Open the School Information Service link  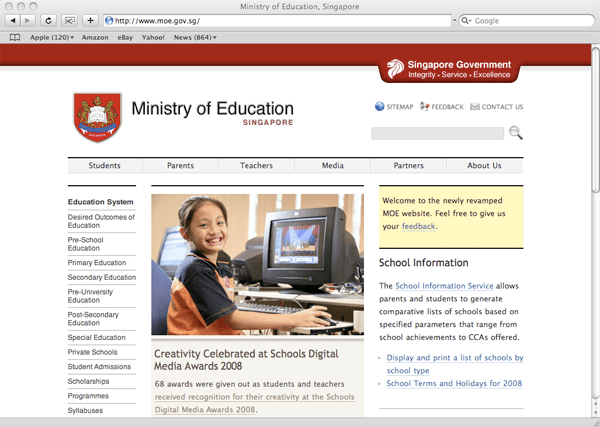click(x=444, y=286)
